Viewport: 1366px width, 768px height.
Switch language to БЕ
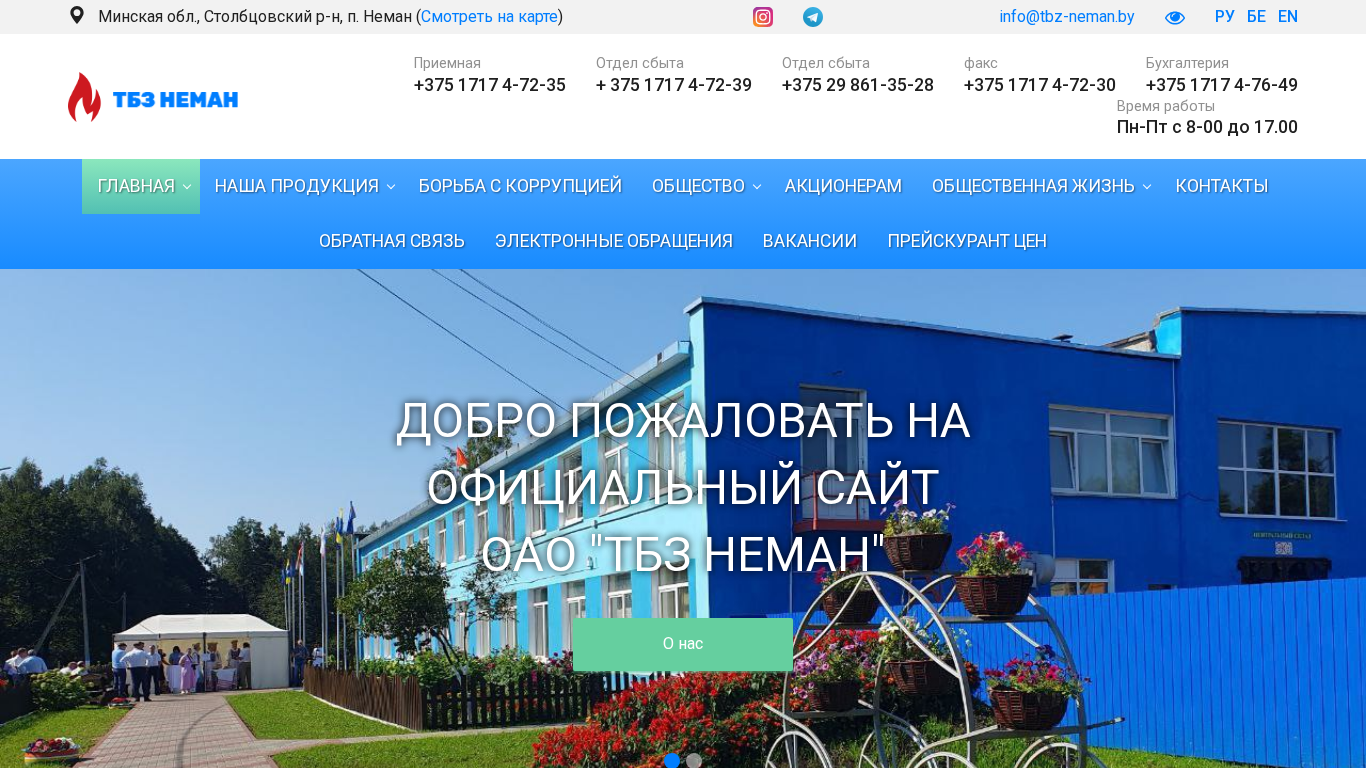[1257, 17]
